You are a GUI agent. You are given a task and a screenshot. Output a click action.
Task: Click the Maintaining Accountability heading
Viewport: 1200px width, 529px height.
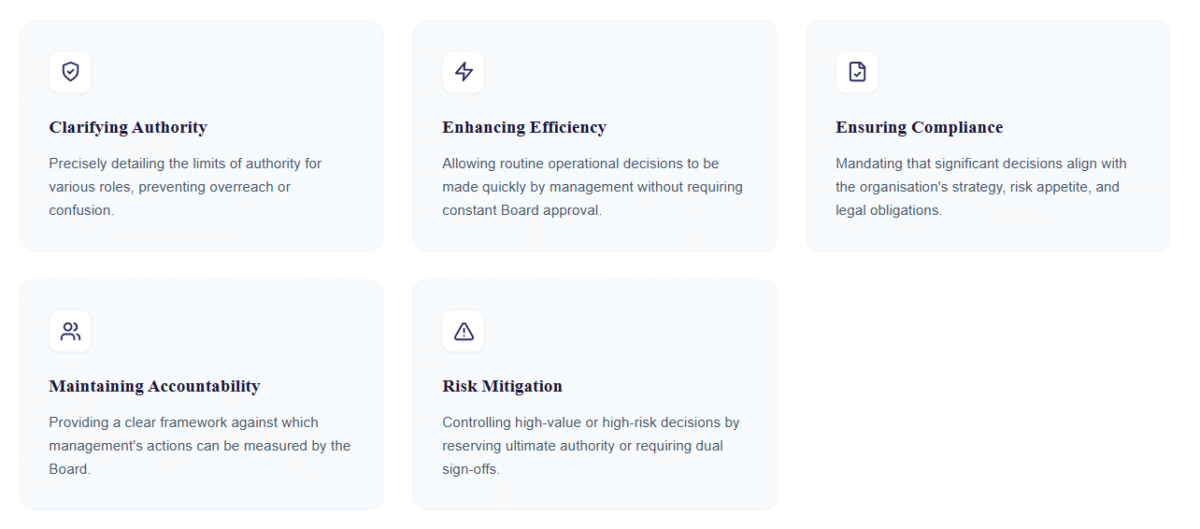(x=154, y=386)
